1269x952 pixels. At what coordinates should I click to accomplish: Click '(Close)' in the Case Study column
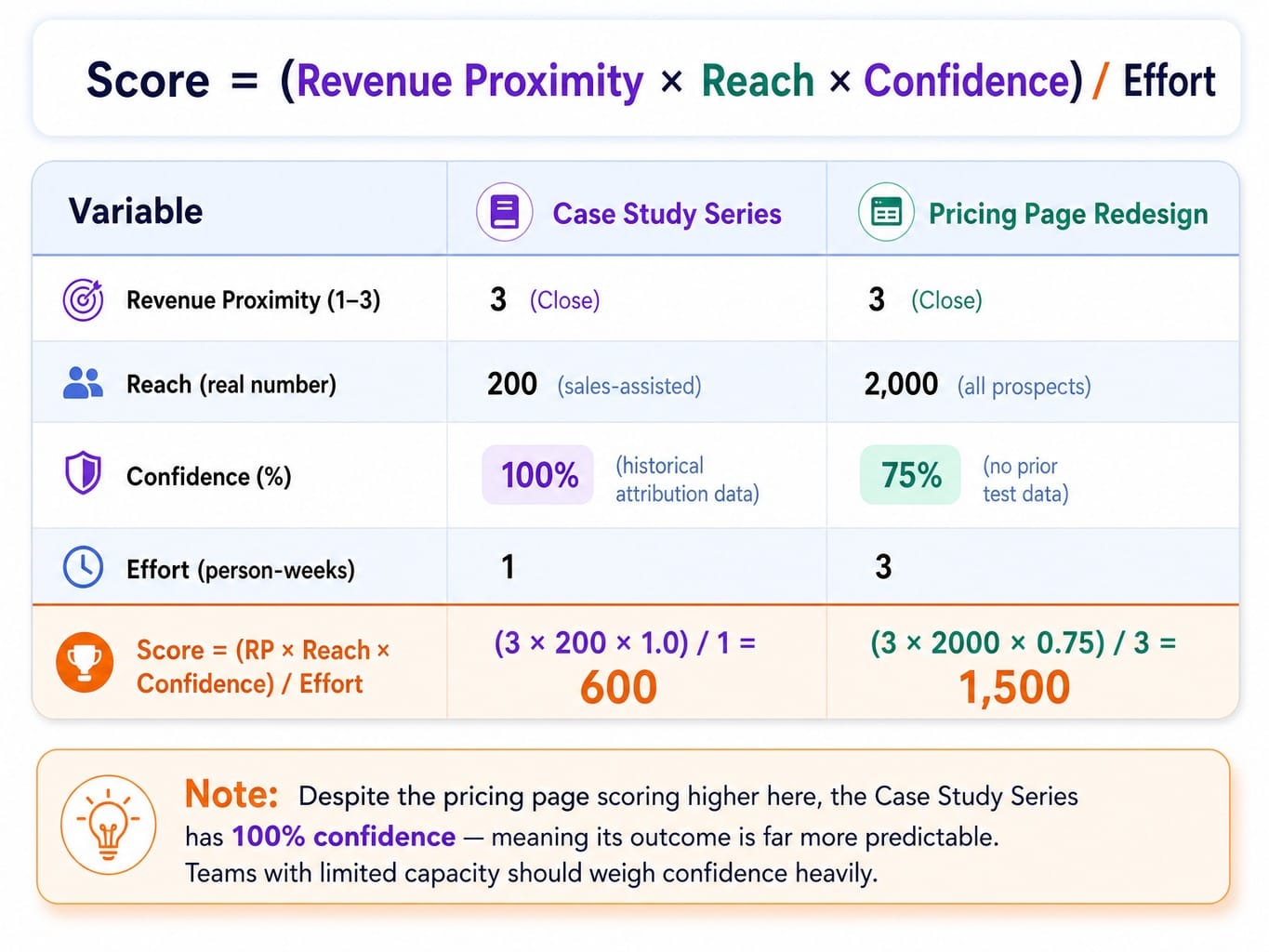565,300
